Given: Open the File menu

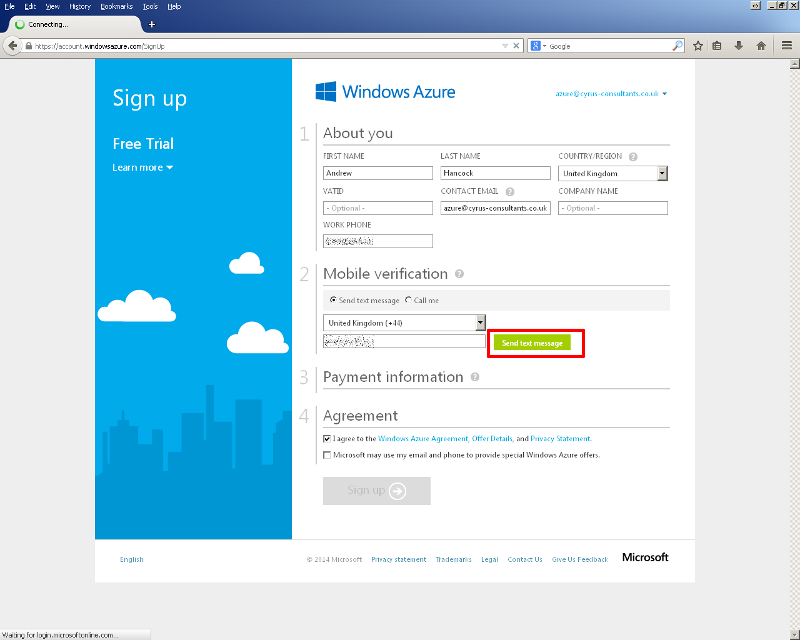Looking at the screenshot, I should pos(9,7).
